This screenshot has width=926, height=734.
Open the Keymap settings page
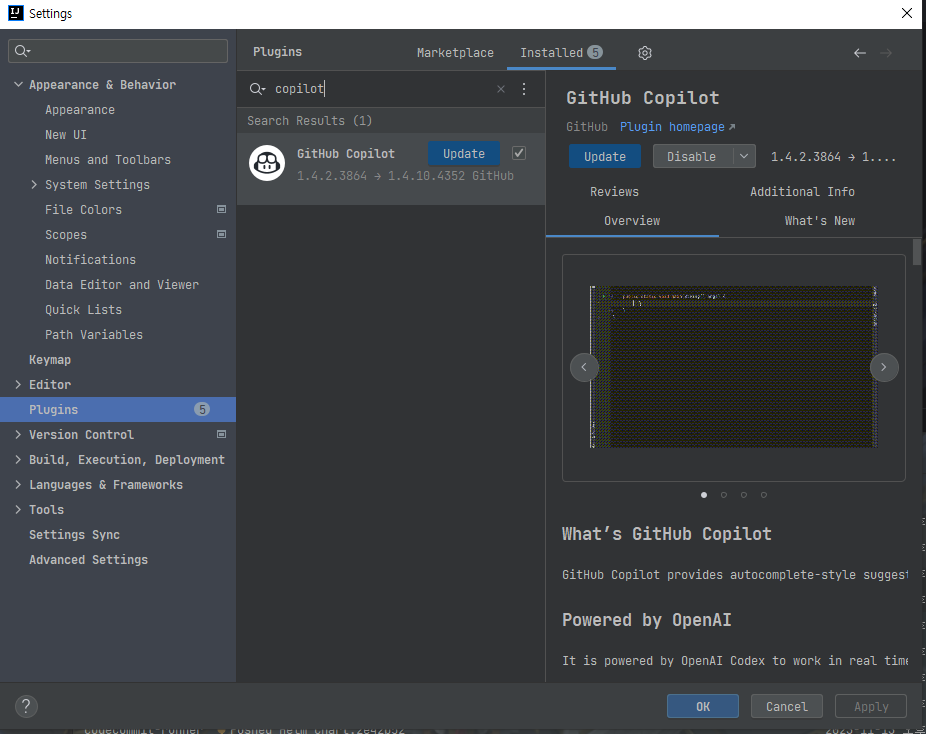(50, 360)
